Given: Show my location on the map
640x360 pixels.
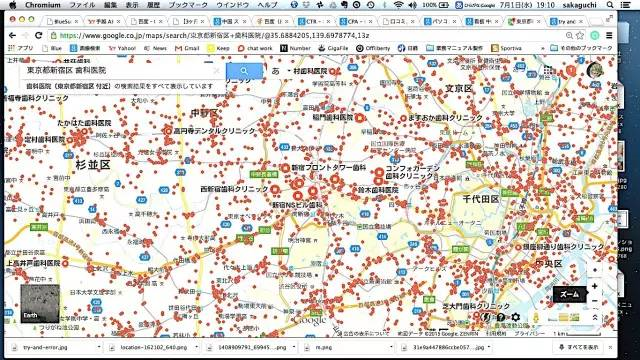Looking at the screenshot, I should point(595,270).
